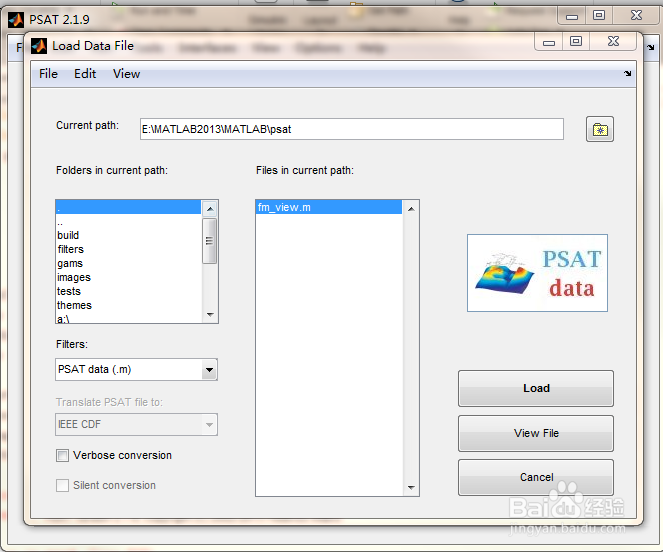
Task: Click folders list scroll-up arrow
Action: (x=210, y=209)
